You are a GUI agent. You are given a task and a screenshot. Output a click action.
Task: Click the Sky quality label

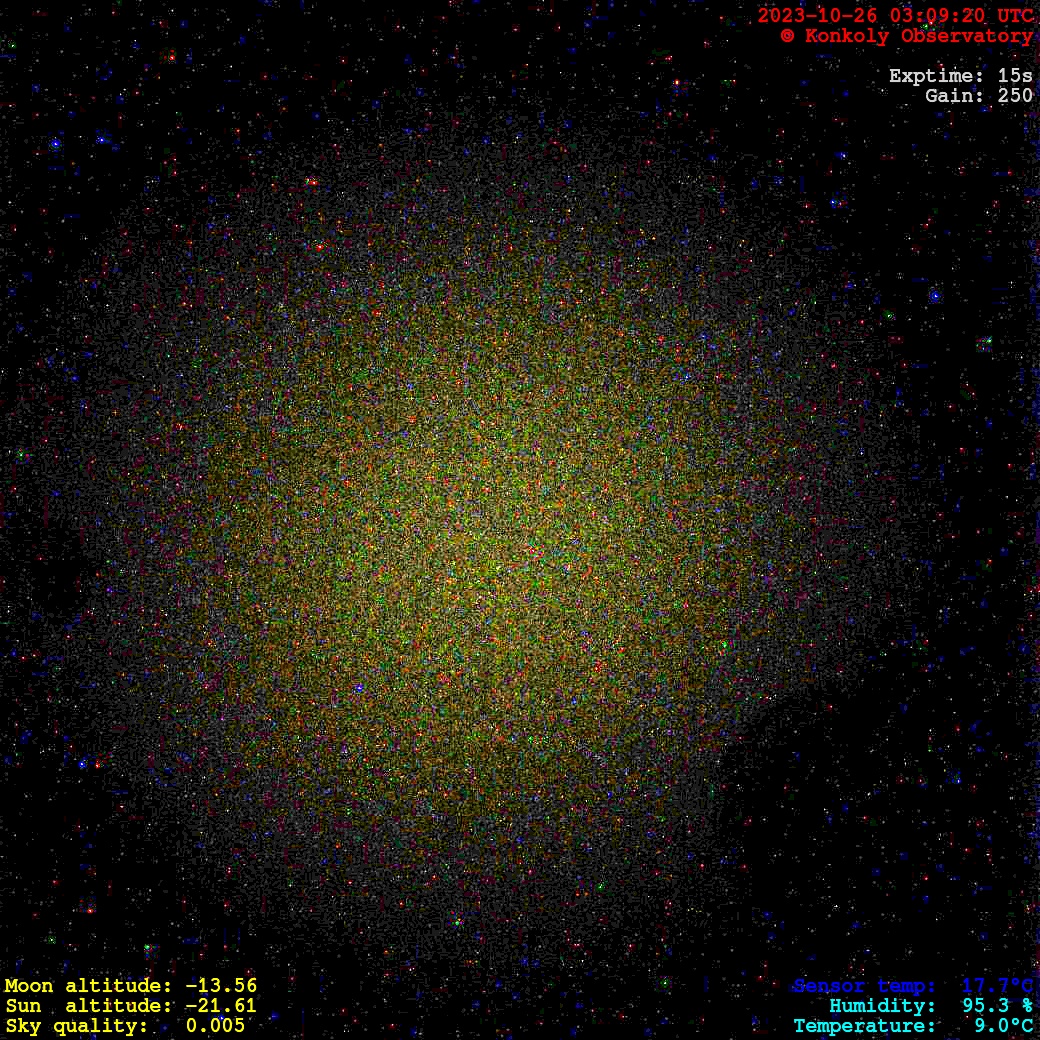pyautogui.click(x=76, y=1026)
